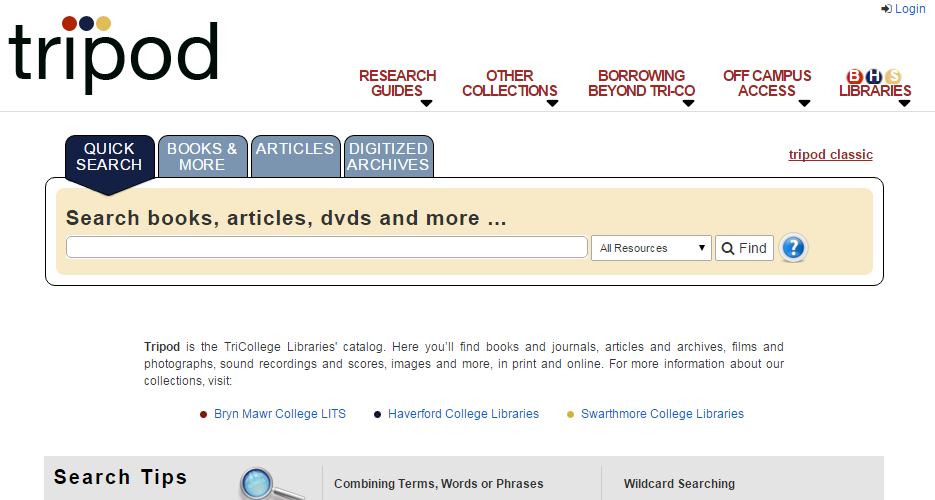
Task: Click Combining Terms, Words or Phrases heading
Action: coord(438,484)
